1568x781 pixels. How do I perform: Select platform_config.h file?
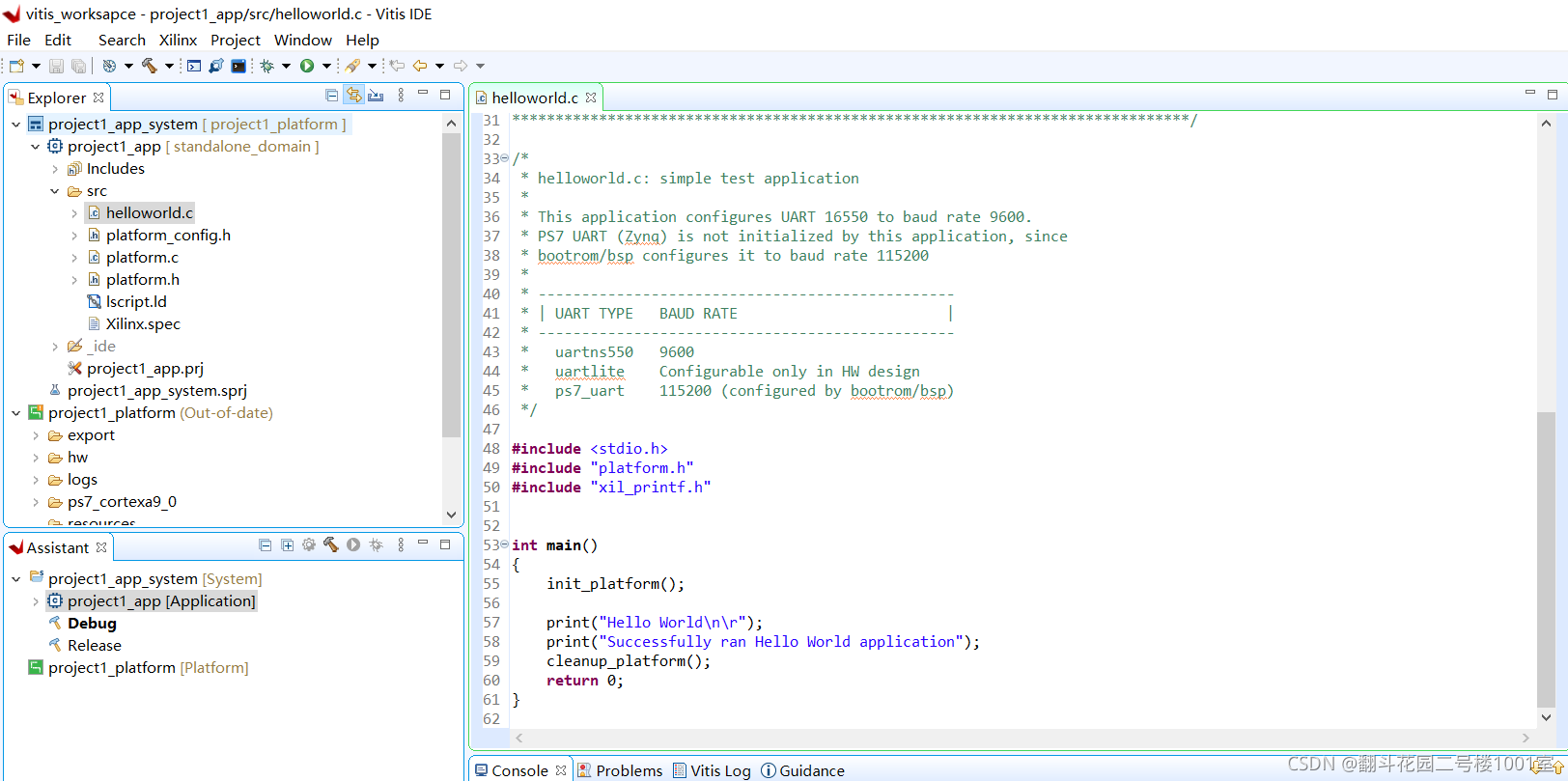(x=159, y=236)
